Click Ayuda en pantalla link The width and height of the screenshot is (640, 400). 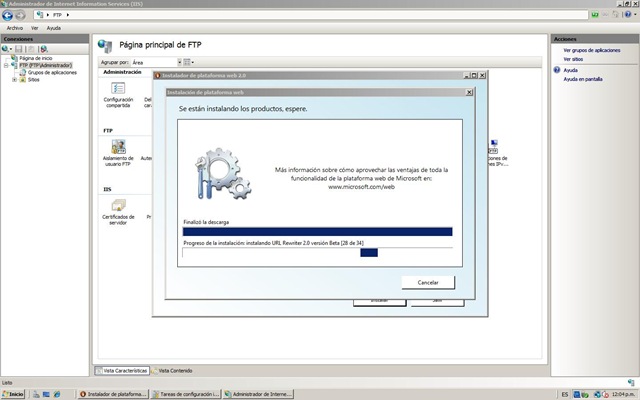pos(583,79)
